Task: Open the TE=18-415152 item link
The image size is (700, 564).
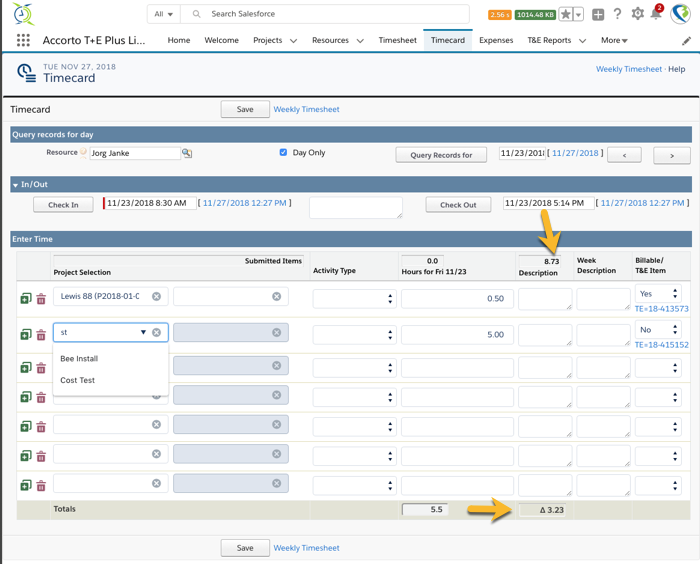Action: 662,345
